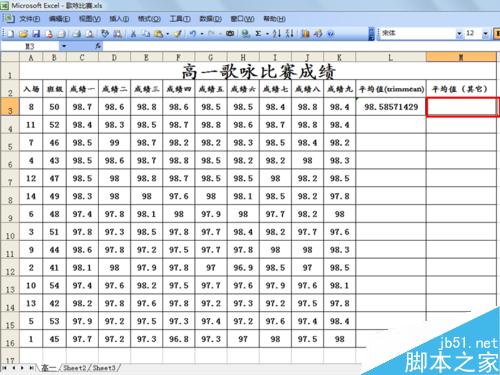Viewport: 500px width, 375px height.
Task: Click the empty cell M3 with red border
Action: click(462, 107)
